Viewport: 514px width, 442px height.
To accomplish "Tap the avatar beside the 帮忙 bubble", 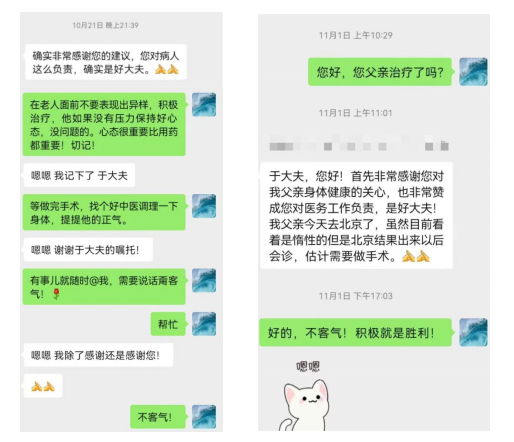I will click(x=204, y=324).
